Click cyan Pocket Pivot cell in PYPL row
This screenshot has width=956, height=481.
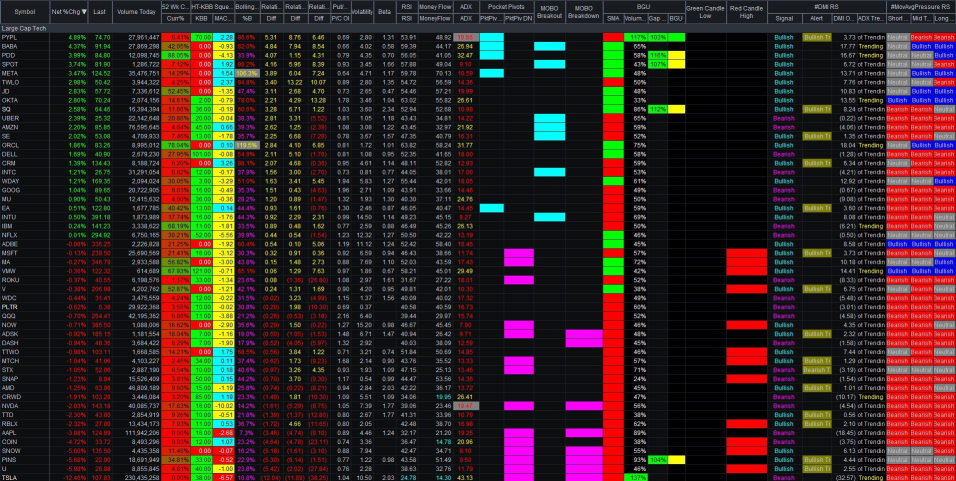click(x=492, y=38)
